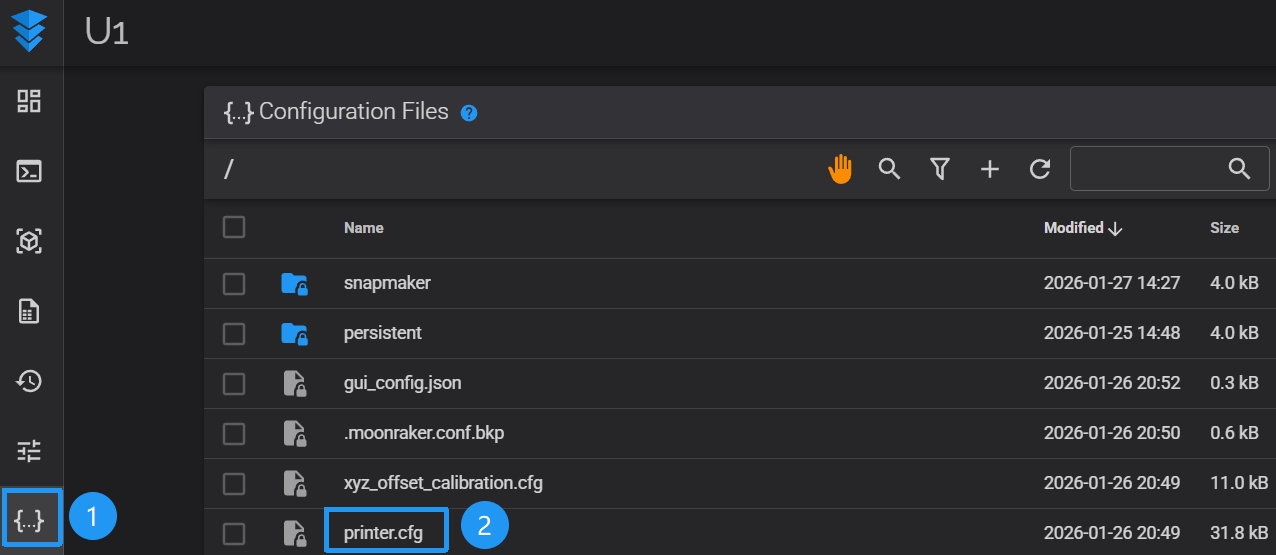
Task: Open the Console sidebar icon
Action: [30, 171]
